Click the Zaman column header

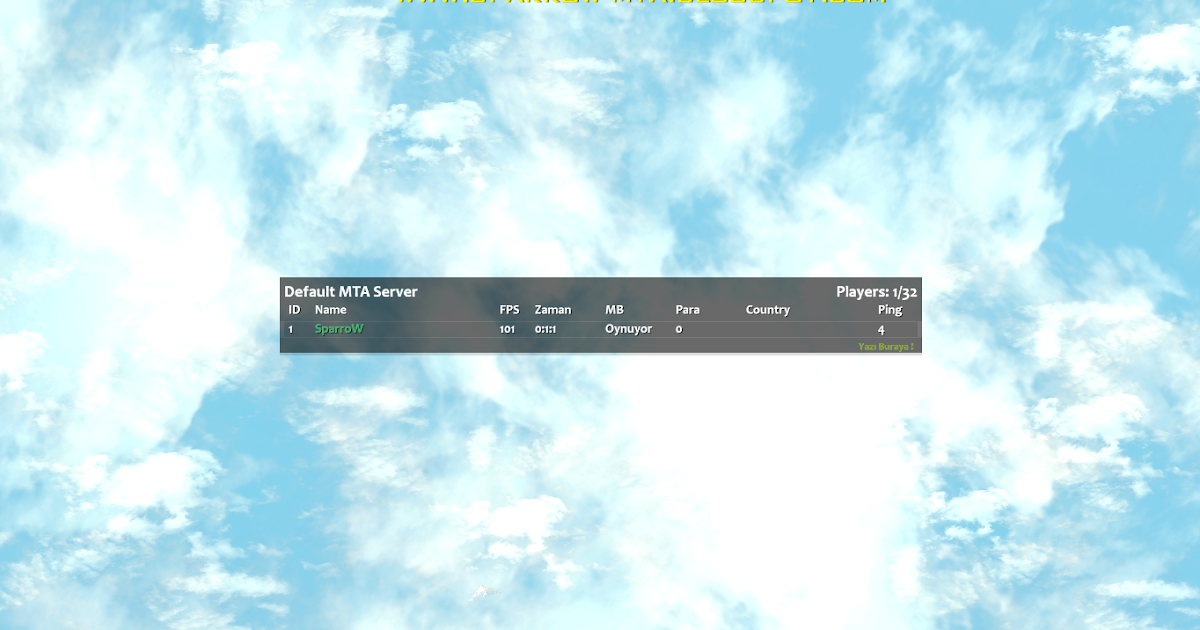tap(553, 310)
